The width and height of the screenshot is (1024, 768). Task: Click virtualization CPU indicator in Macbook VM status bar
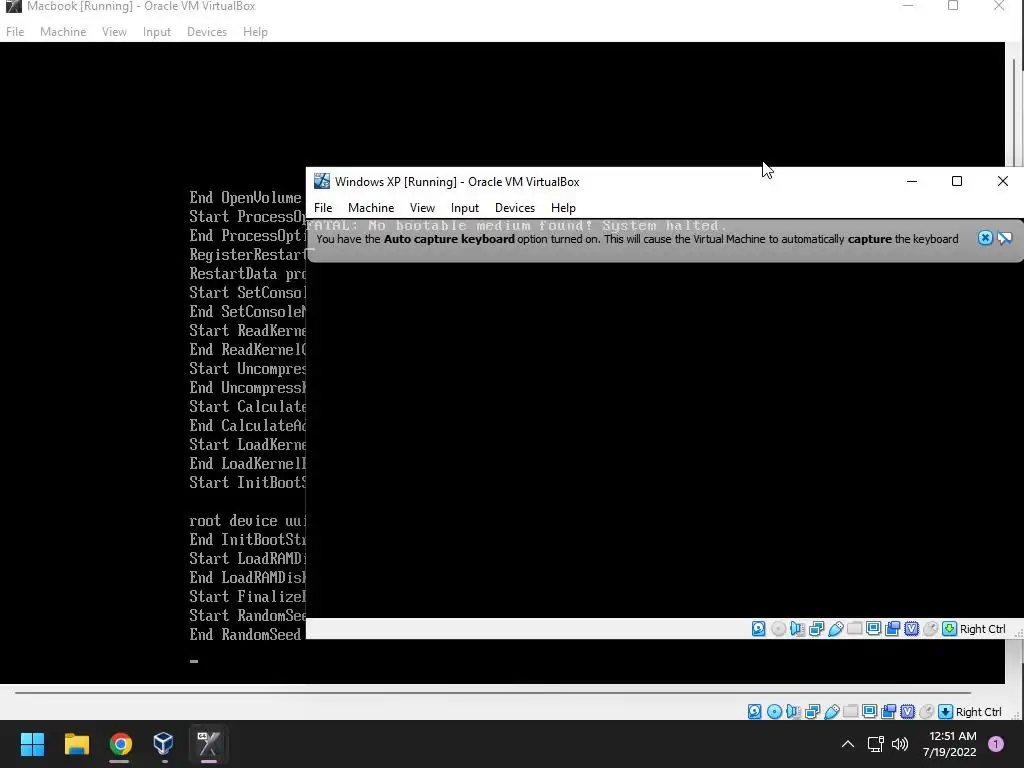[x=908, y=712]
